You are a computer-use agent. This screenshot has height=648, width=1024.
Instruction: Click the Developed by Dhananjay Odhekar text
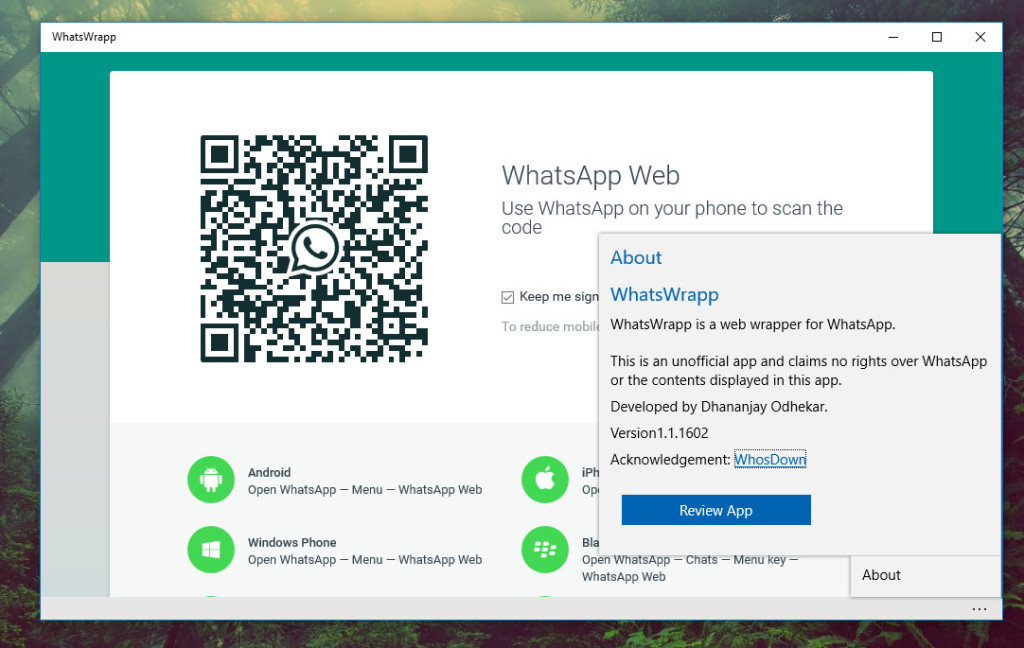click(x=719, y=407)
